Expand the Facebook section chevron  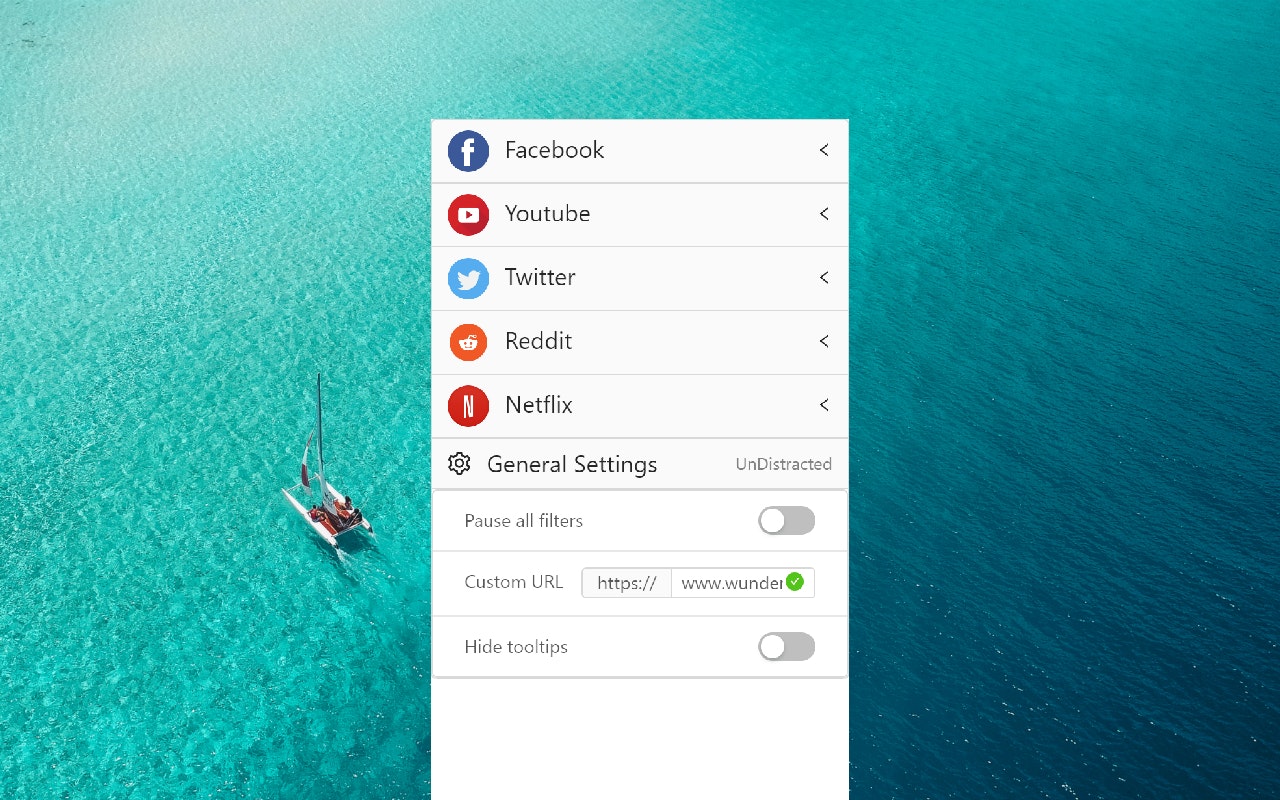pos(824,150)
